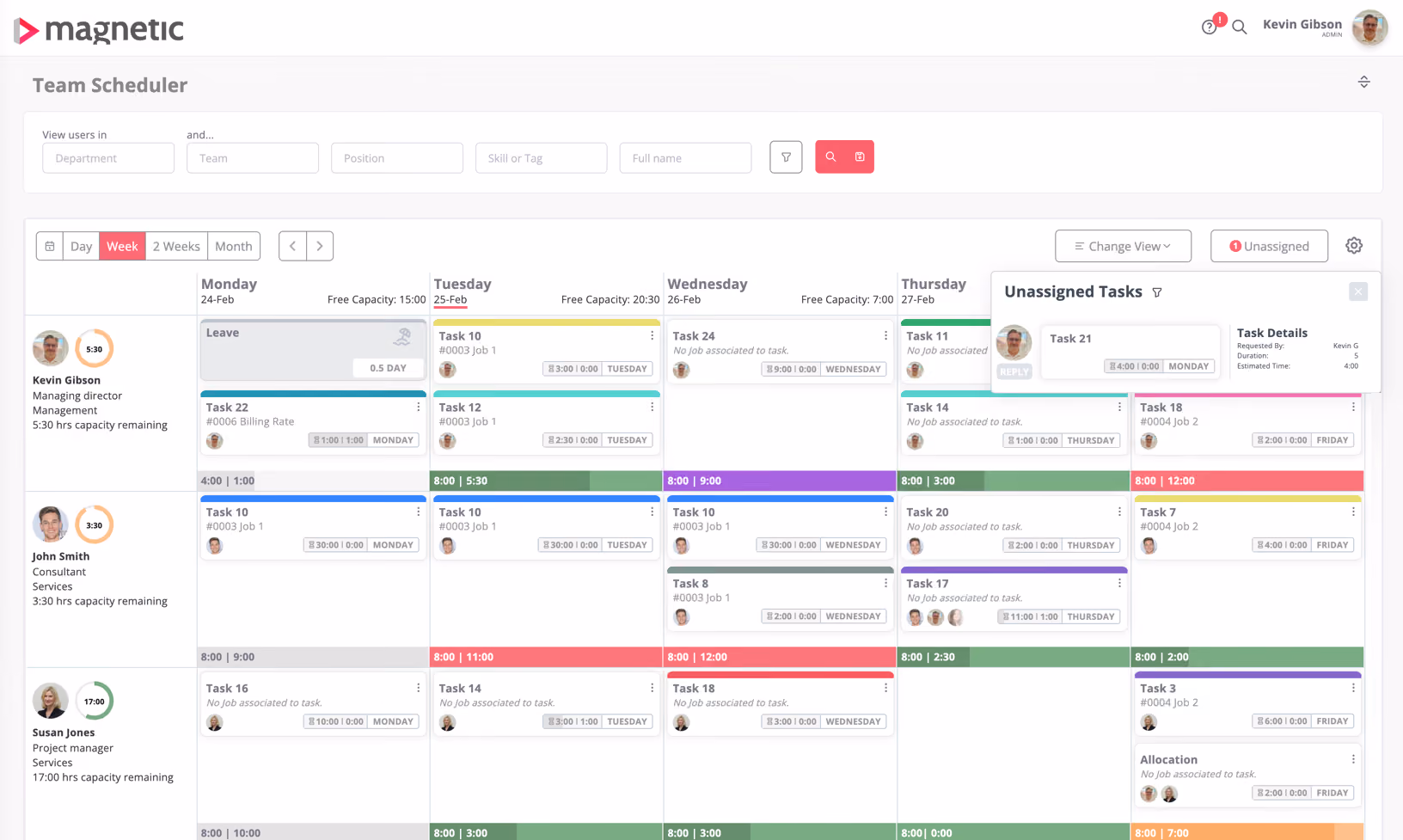Open options menu for Allocation card
Screen dimensions: 1403x840
[x=1354, y=760]
